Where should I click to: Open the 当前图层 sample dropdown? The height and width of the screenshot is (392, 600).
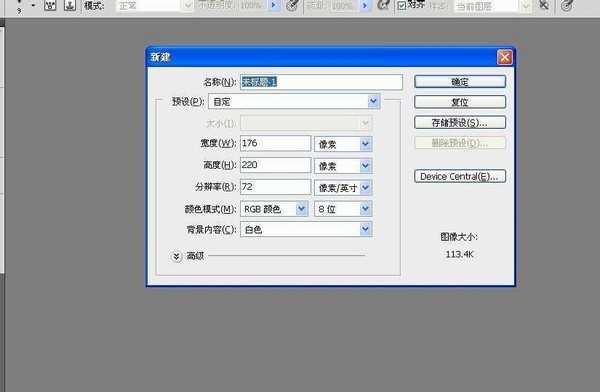[492, 6]
